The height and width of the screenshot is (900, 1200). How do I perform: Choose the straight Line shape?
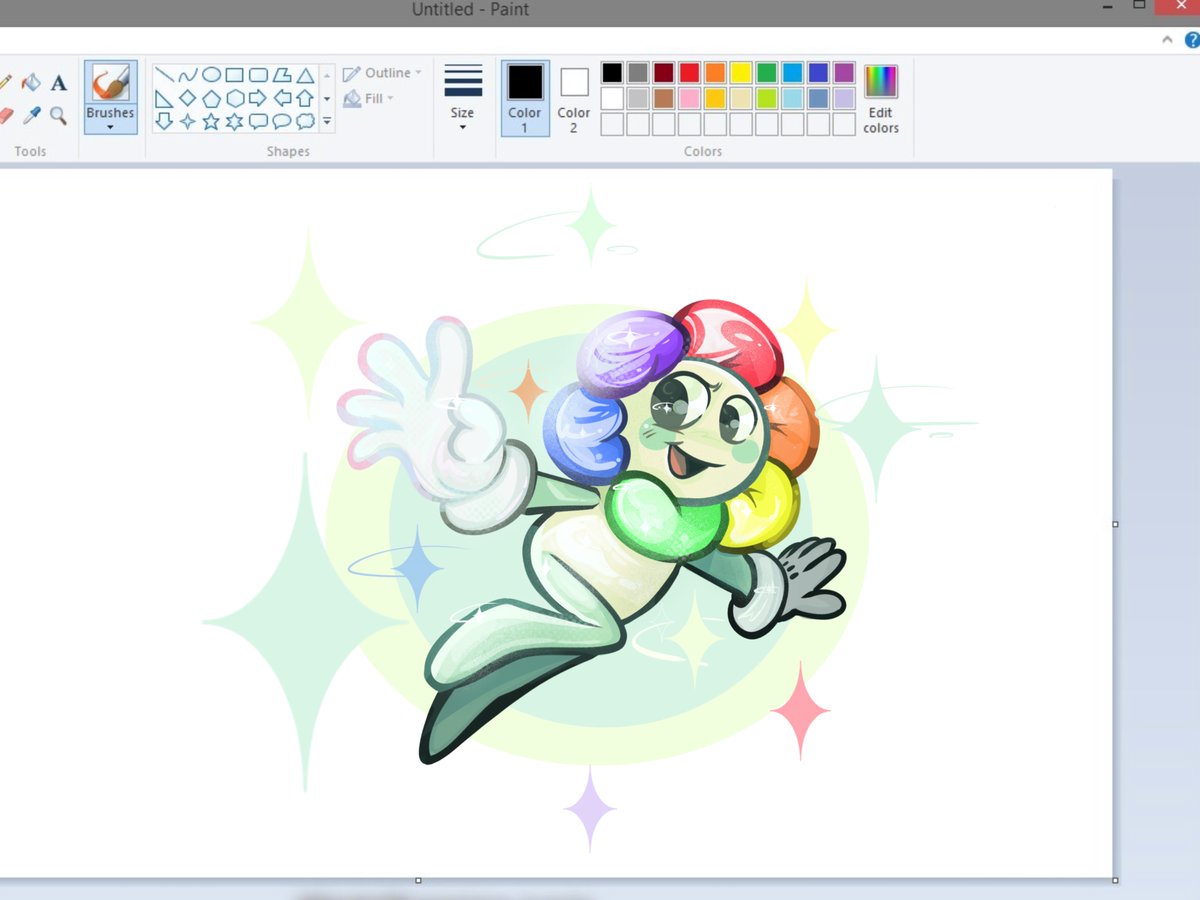tap(165, 75)
